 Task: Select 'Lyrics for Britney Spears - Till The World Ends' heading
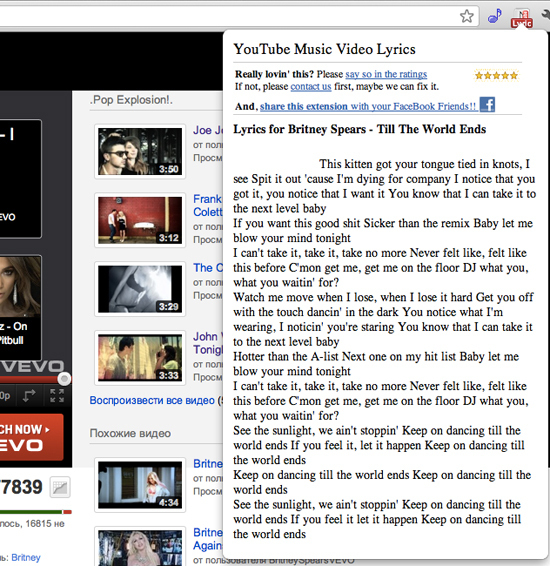coord(359,129)
